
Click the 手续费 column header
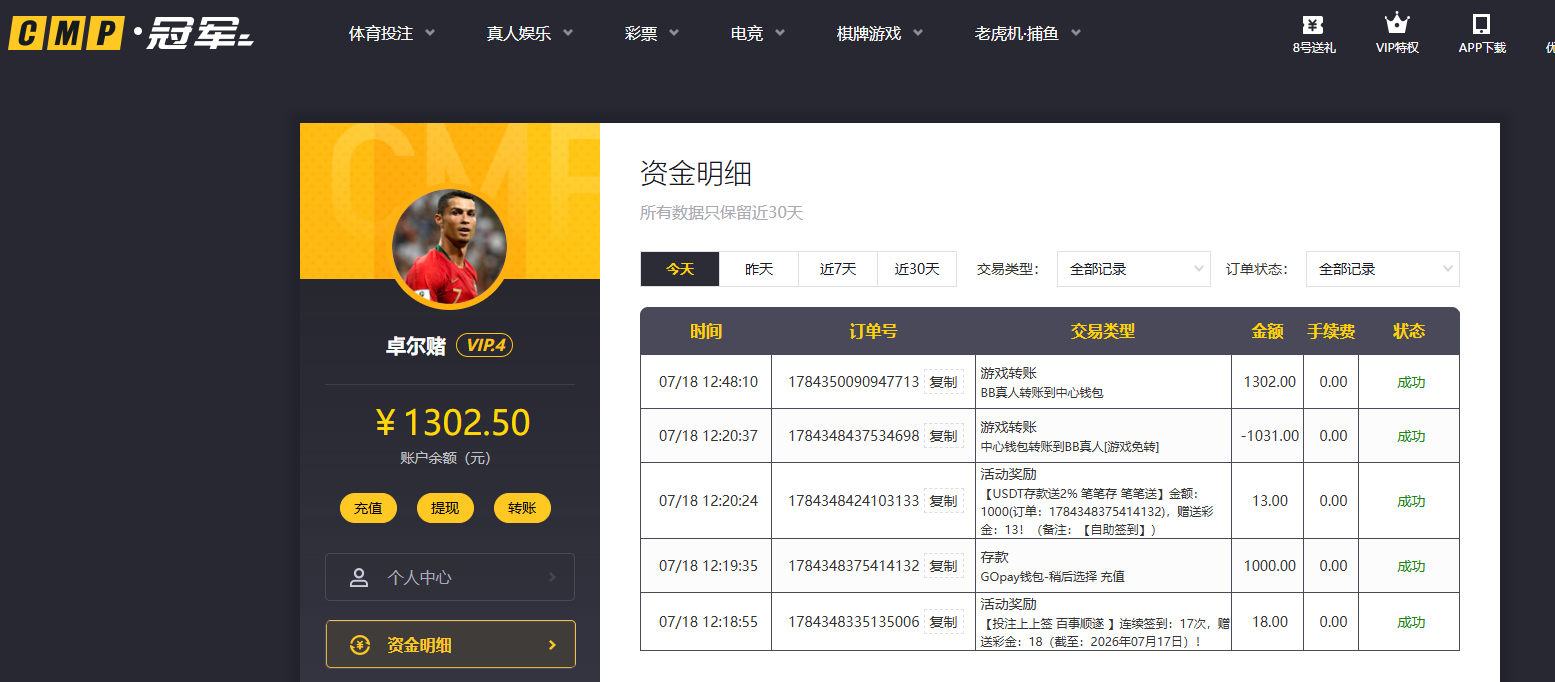[x=1331, y=331]
